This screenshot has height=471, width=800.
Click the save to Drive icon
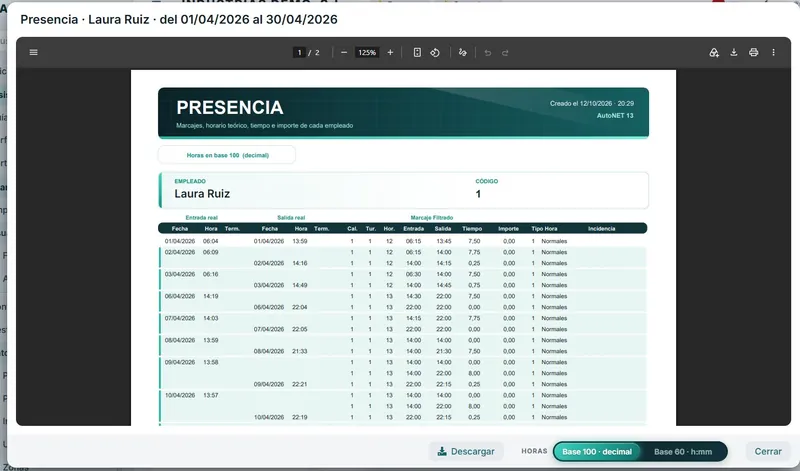pos(714,53)
